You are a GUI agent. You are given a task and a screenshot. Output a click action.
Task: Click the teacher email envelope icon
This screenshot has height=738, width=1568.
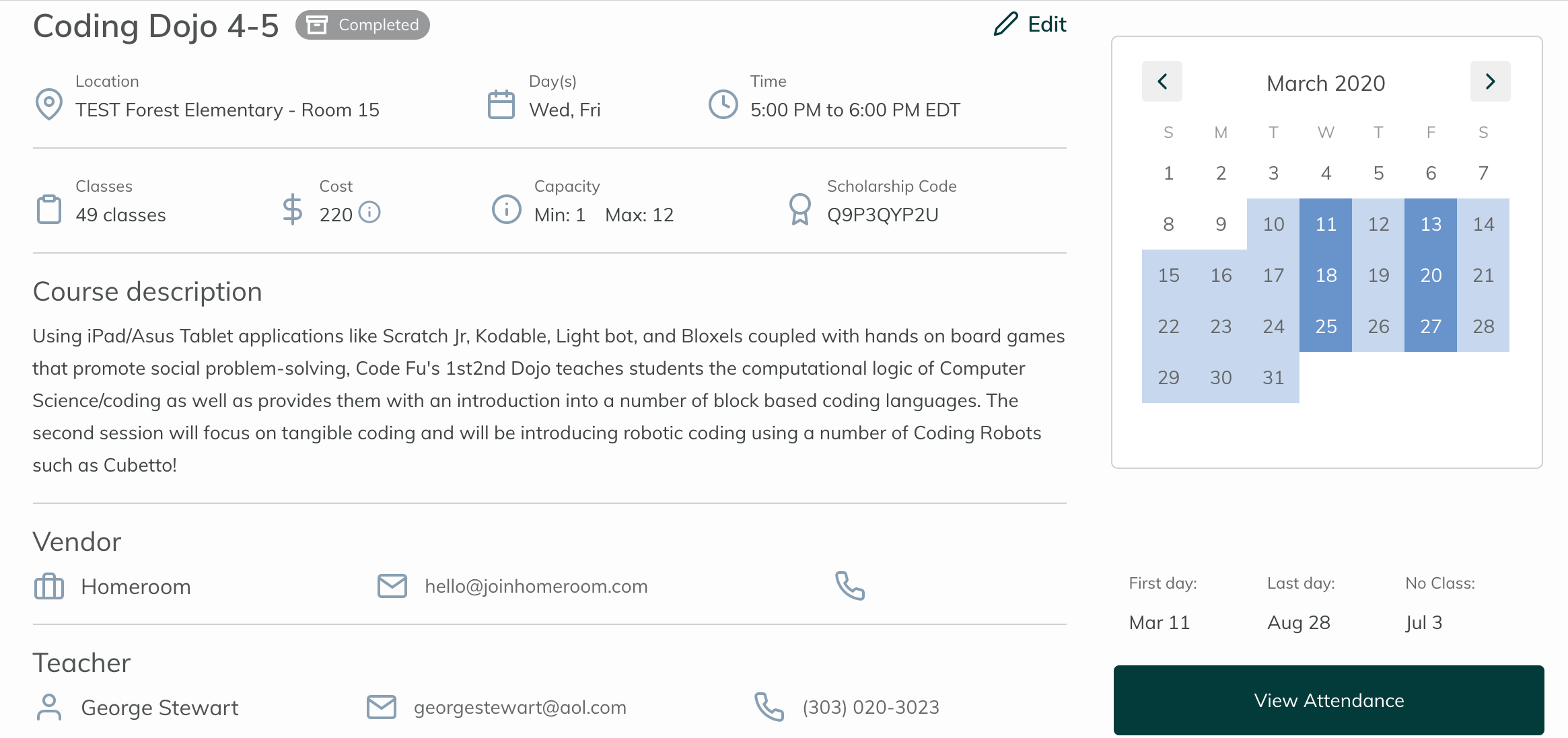382,707
